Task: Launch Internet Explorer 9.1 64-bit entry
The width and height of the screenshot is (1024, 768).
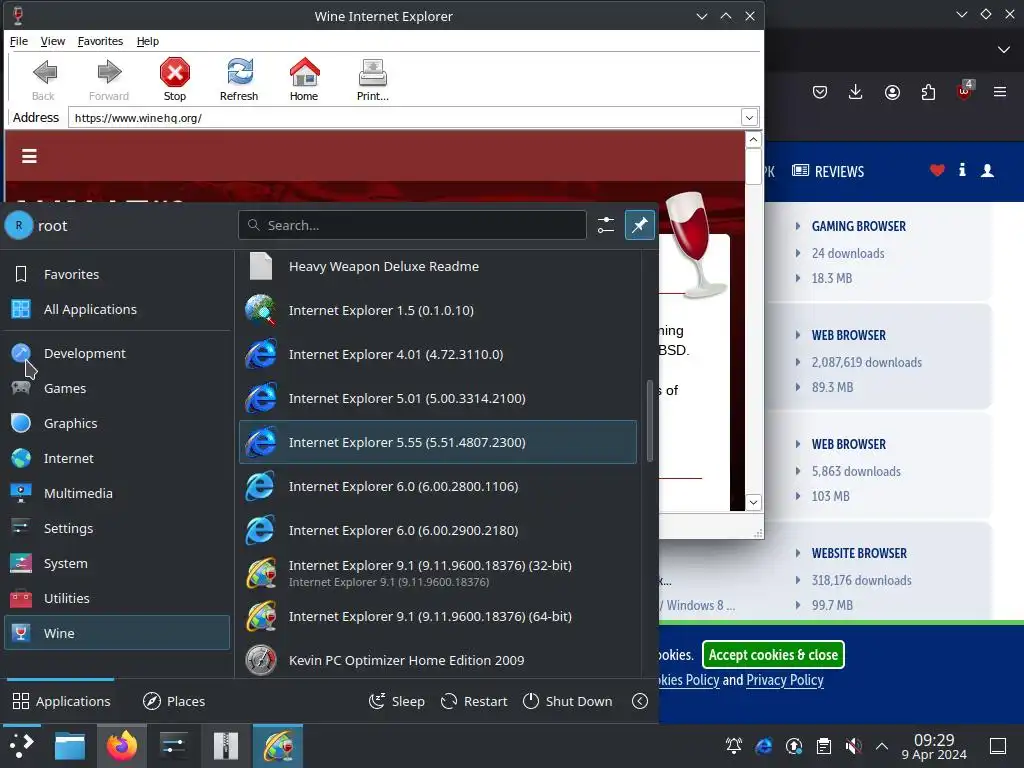Action: (438, 616)
